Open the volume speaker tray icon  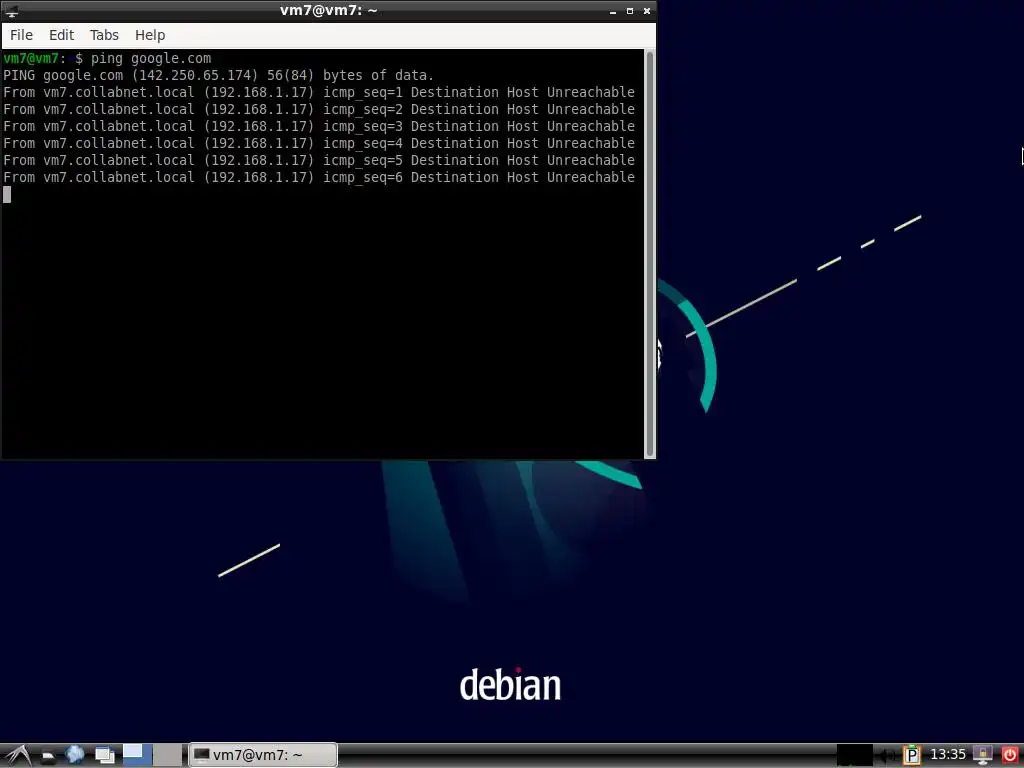[x=884, y=756]
